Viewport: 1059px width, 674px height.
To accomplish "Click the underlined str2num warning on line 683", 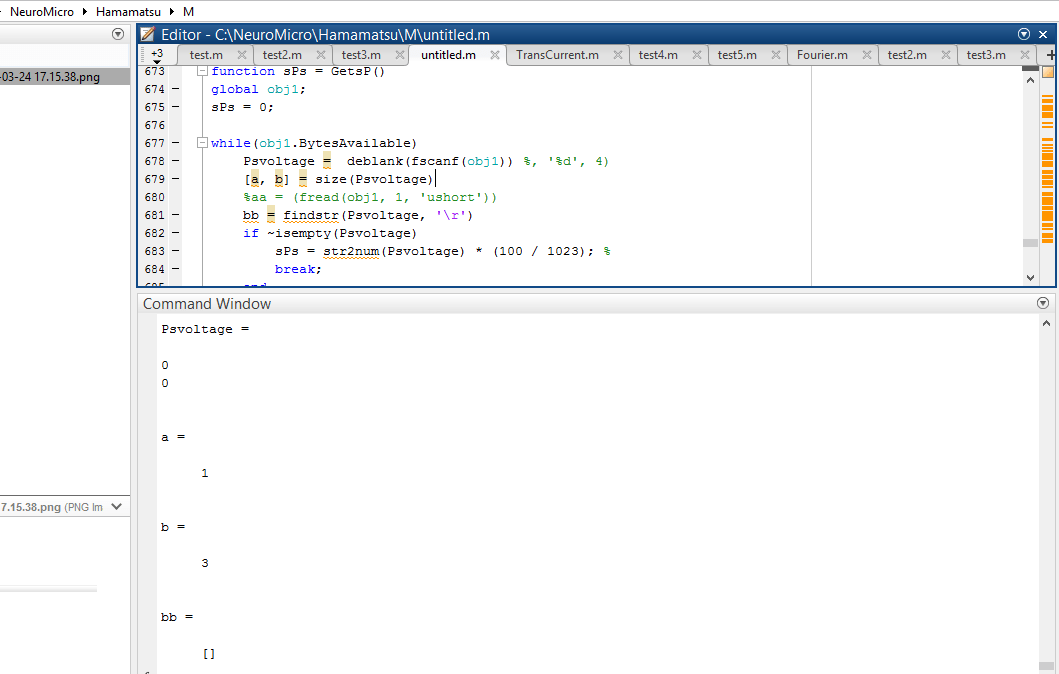I will 351,251.
